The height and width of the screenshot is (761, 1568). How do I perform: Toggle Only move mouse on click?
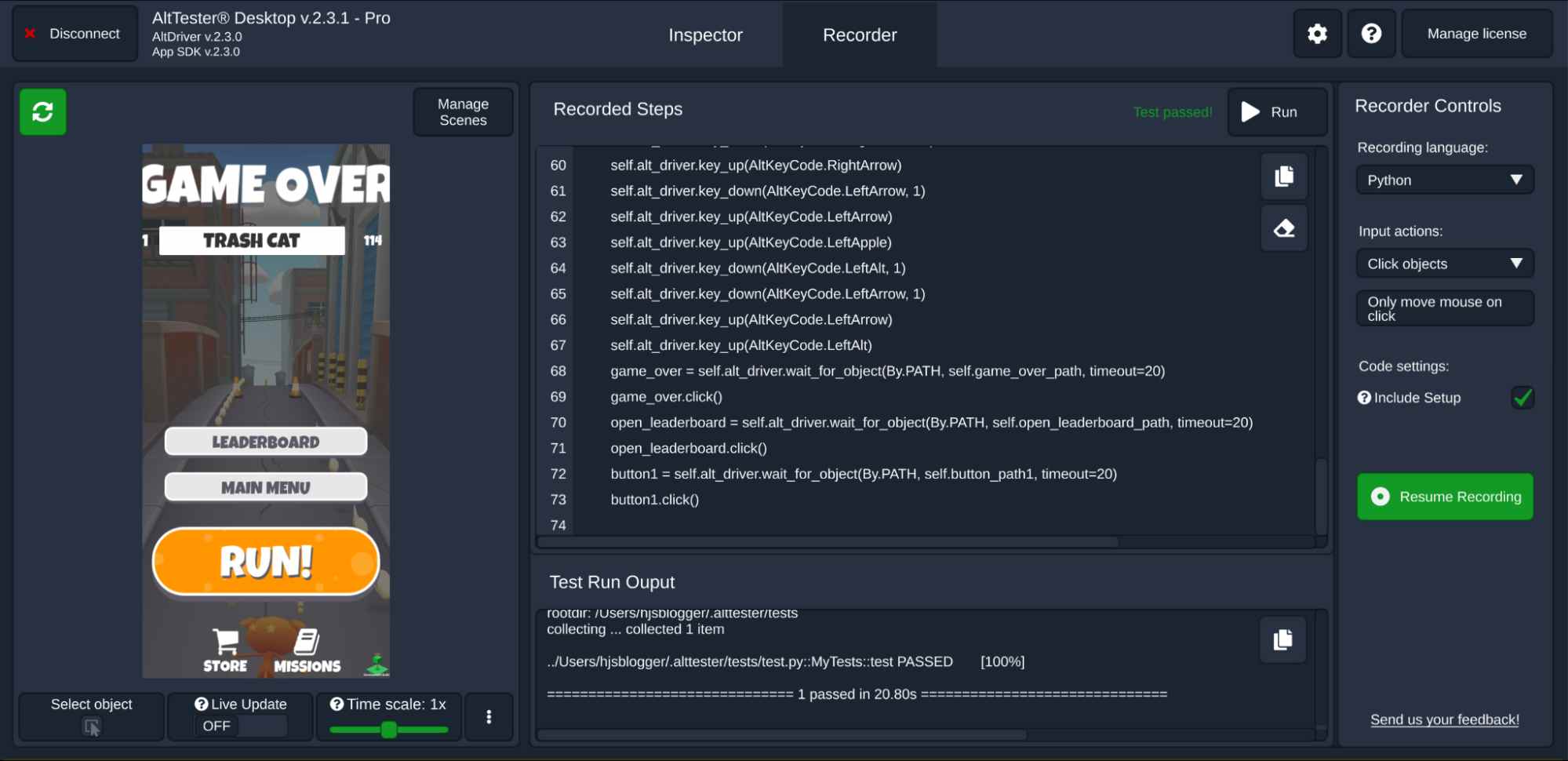tap(1445, 308)
